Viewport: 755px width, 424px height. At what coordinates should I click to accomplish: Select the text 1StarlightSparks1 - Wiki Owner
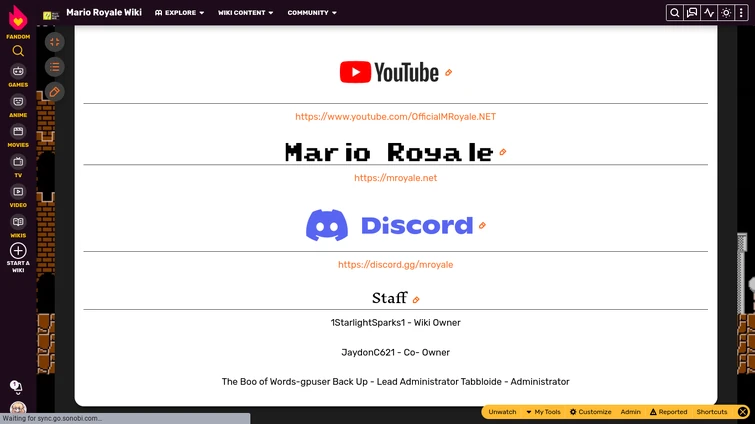395,322
